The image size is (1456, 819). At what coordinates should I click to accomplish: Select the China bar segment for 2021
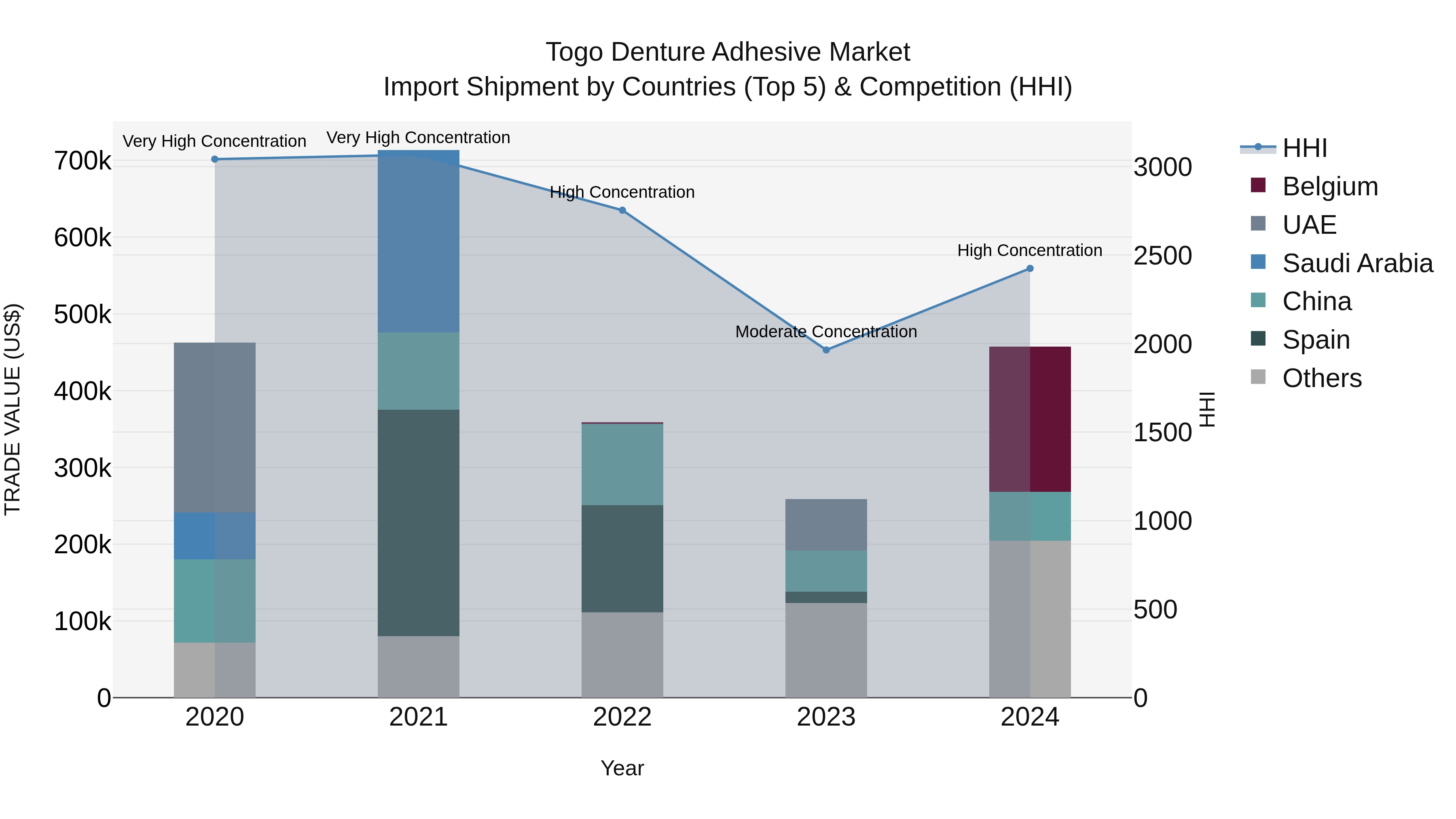[x=419, y=371]
